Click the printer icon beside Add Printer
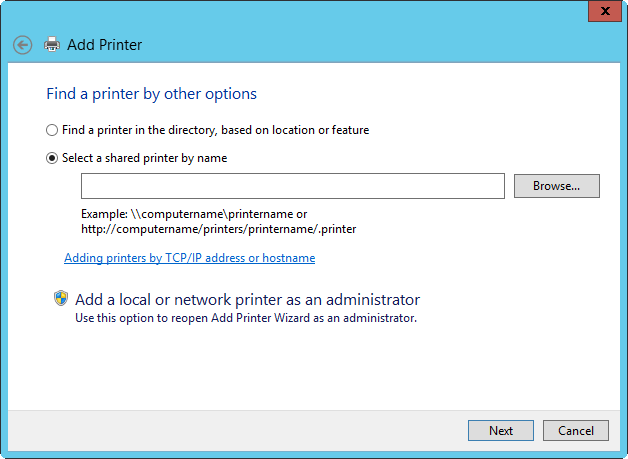628x459 pixels. click(x=52, y=45)
